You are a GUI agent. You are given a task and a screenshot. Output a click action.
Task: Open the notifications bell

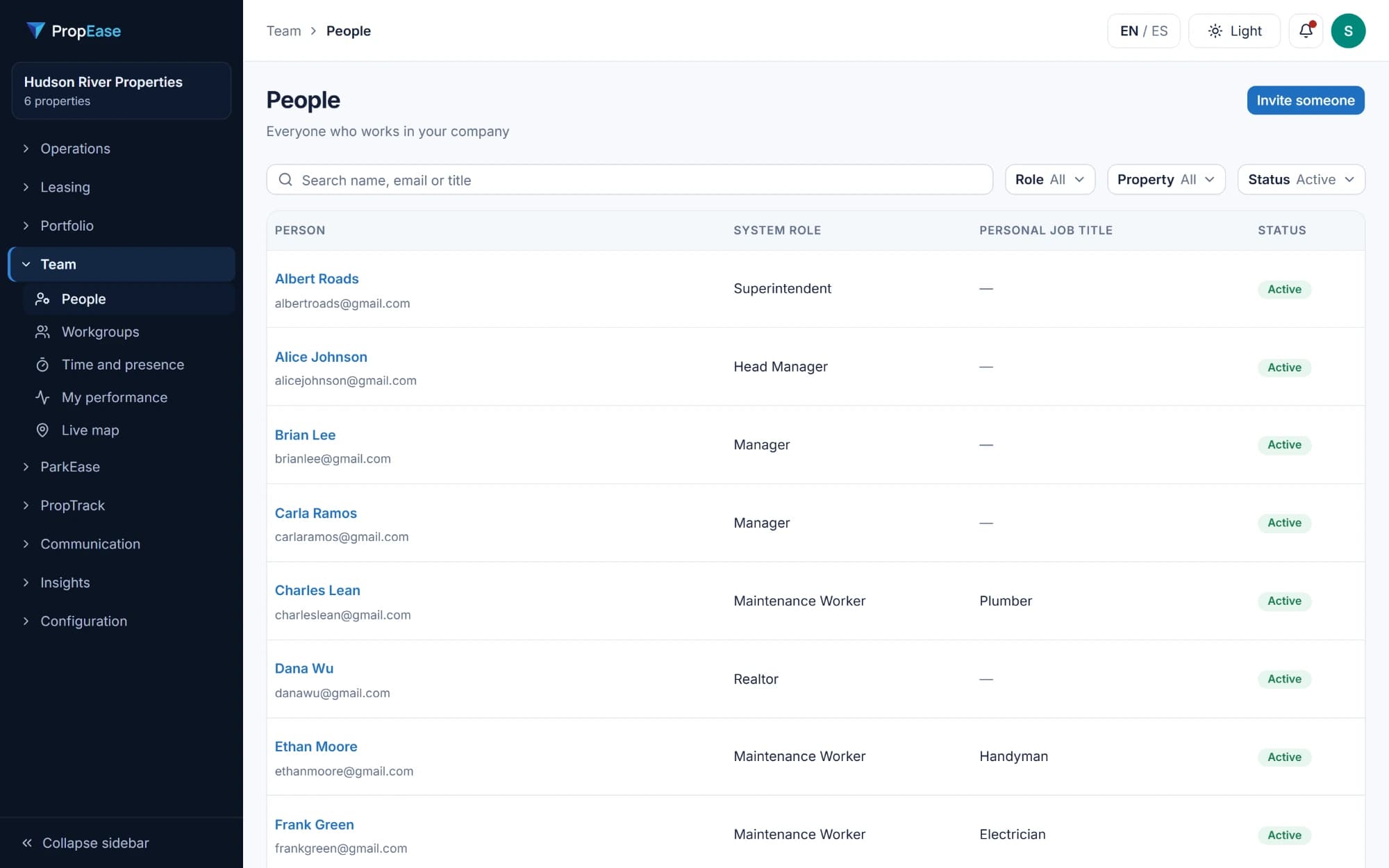click(x=1306, y=31)
